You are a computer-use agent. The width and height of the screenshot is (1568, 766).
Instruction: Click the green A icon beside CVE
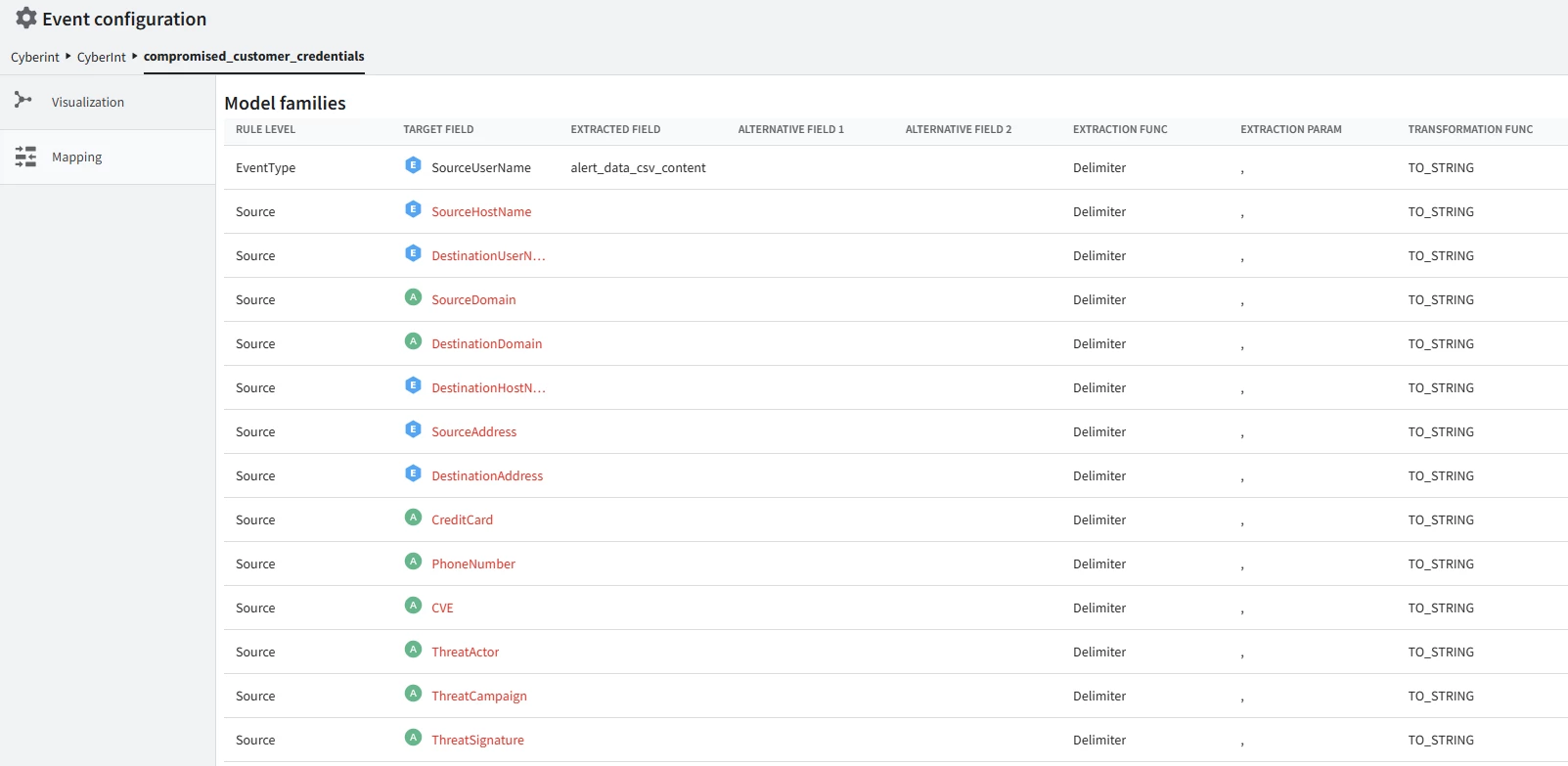pyautogui.click(x=413, y=606)
